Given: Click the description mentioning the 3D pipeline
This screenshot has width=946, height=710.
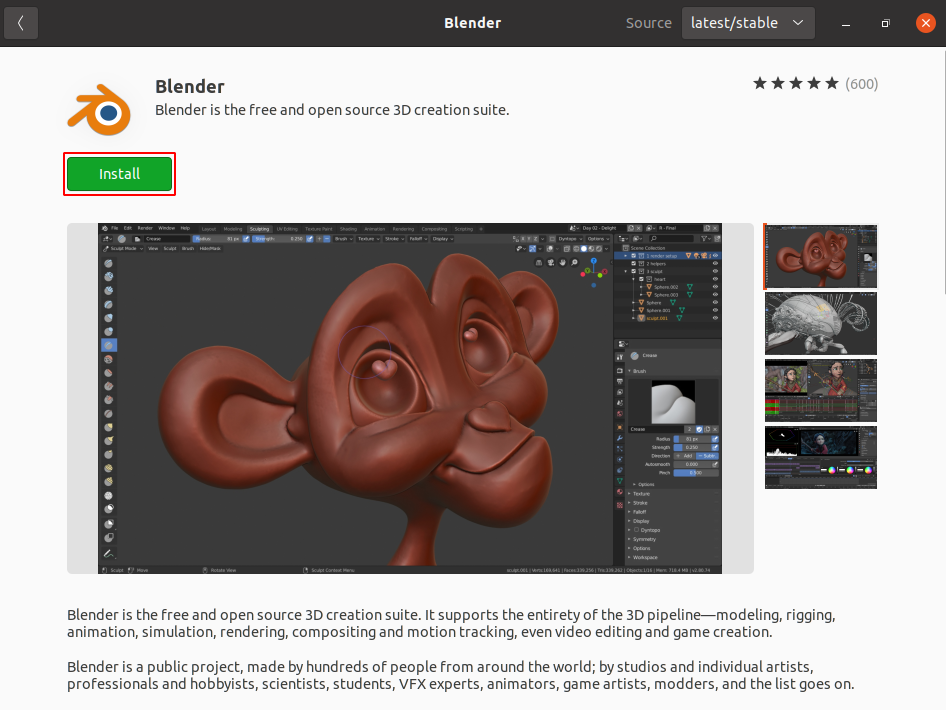Looking at the screenshot, I should point(451,623).
